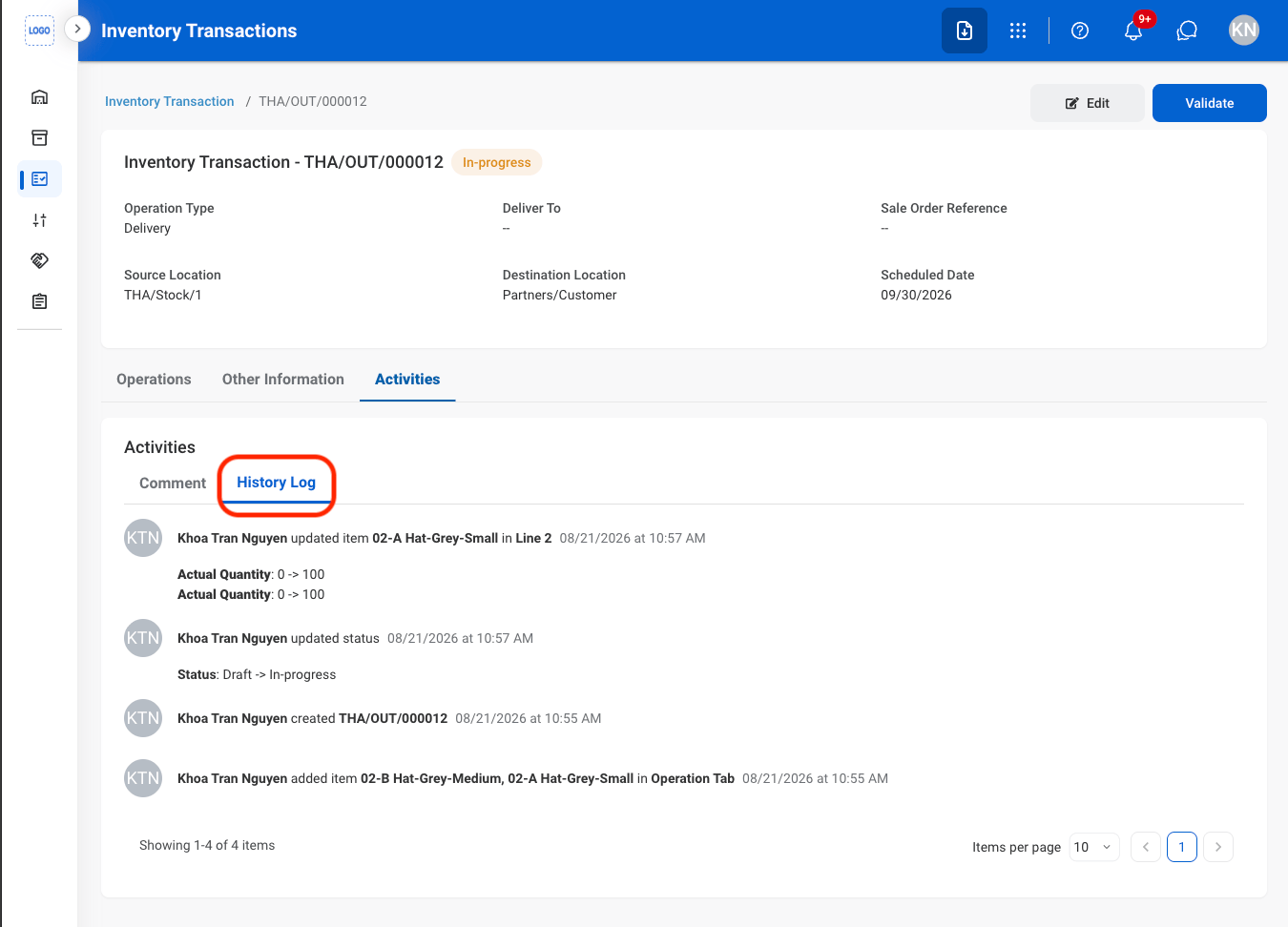Select the Activities tab

tap(407, 380)
